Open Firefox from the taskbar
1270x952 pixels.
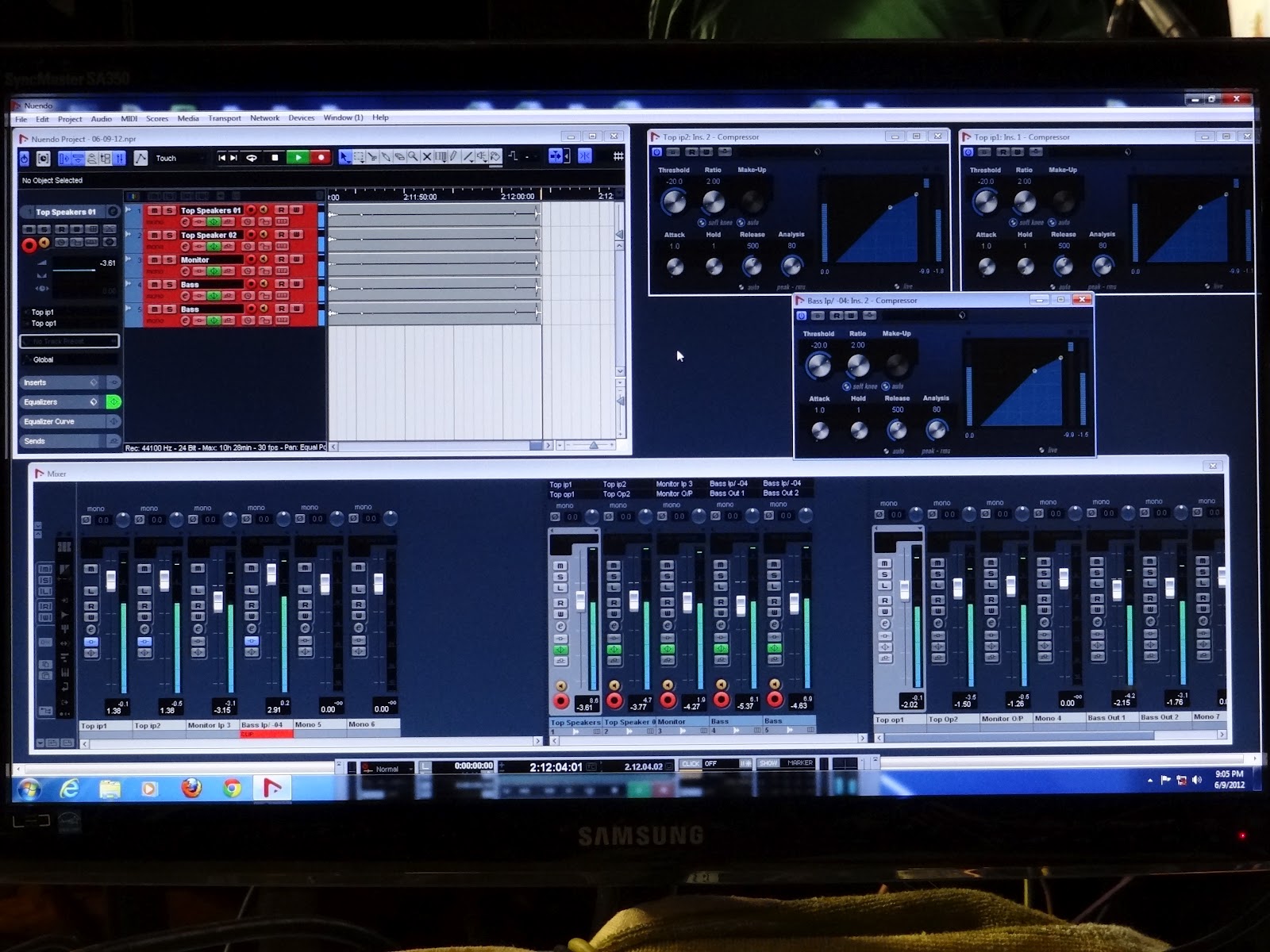click(x=191, y=788)
